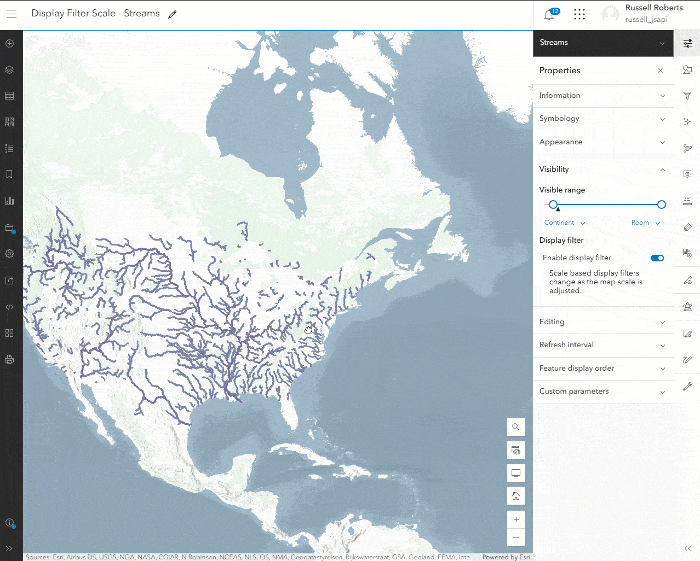The image size is (700, 561).
Task: Open the notifications bell
Action: coord(550,14)
